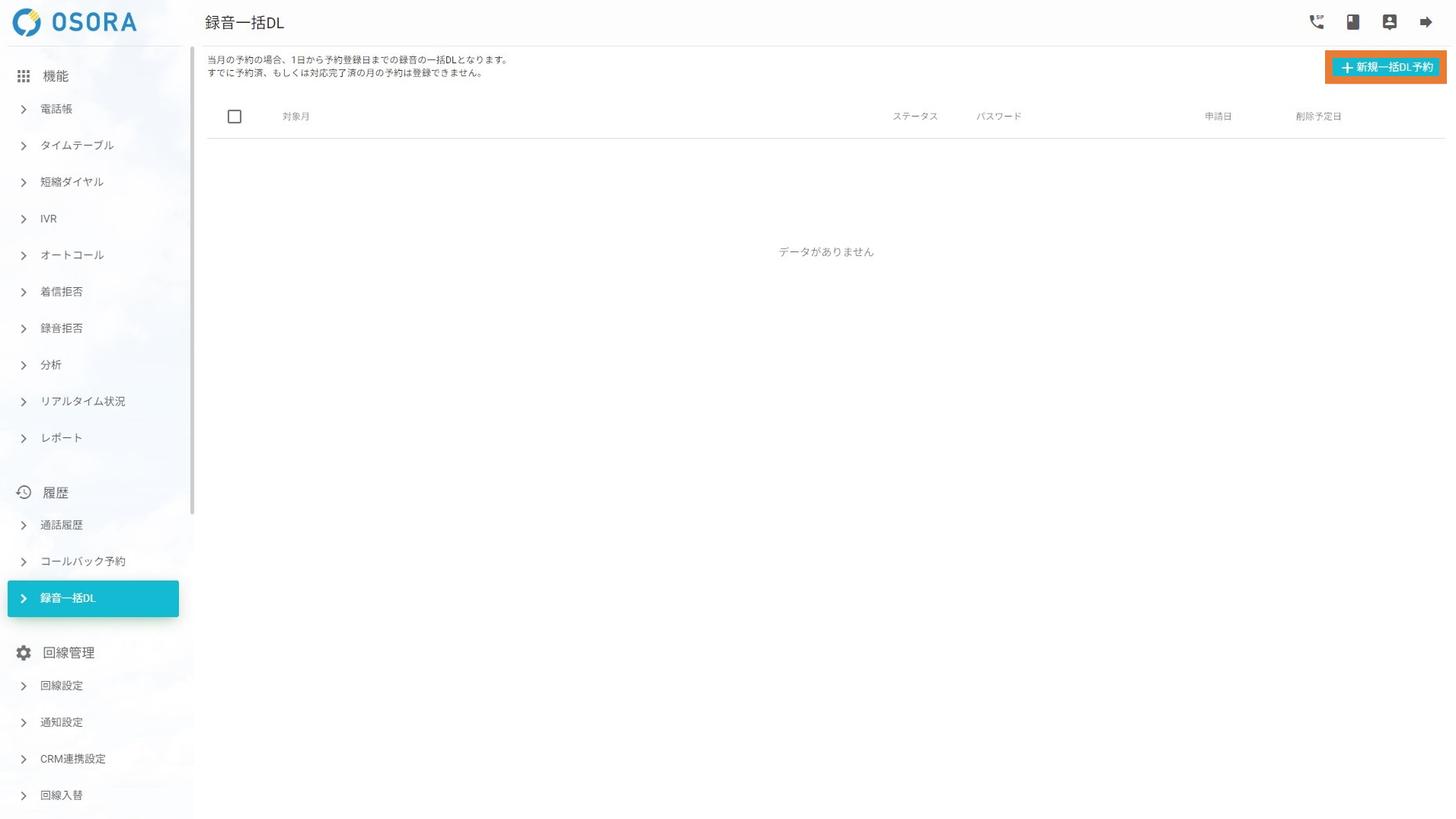Expand the オートコール section
Screen dimensions: 1456x819
pyautogui.click(x=72, y=255)
